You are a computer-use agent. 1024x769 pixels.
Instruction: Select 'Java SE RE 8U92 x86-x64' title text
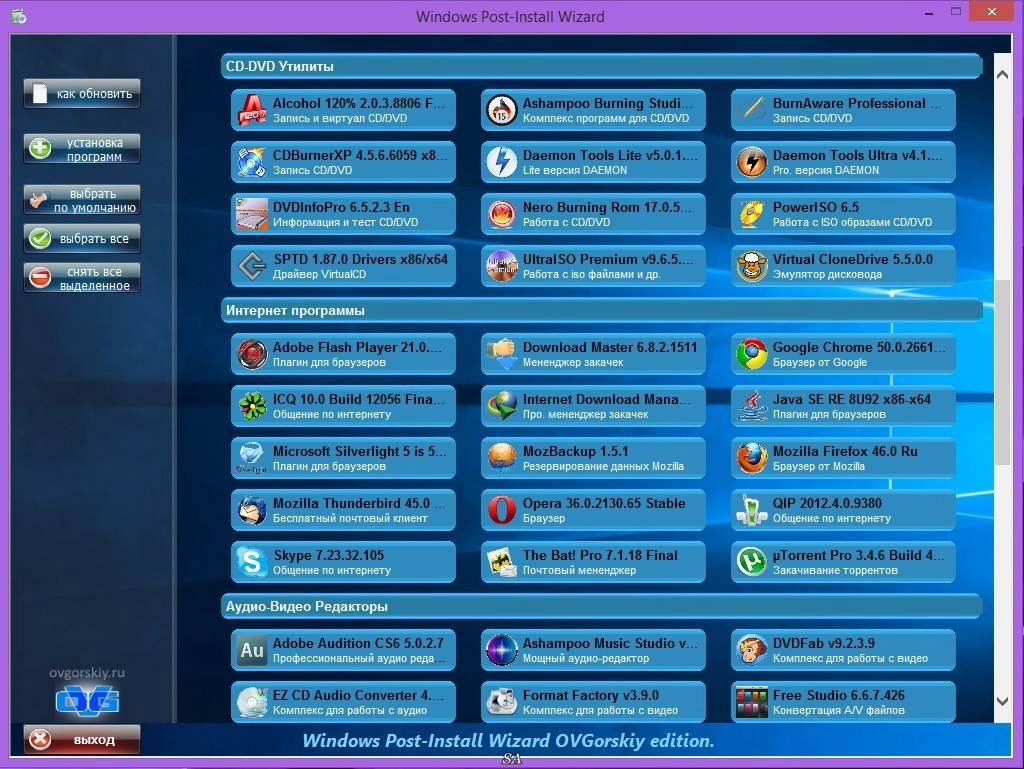(852, 399)
